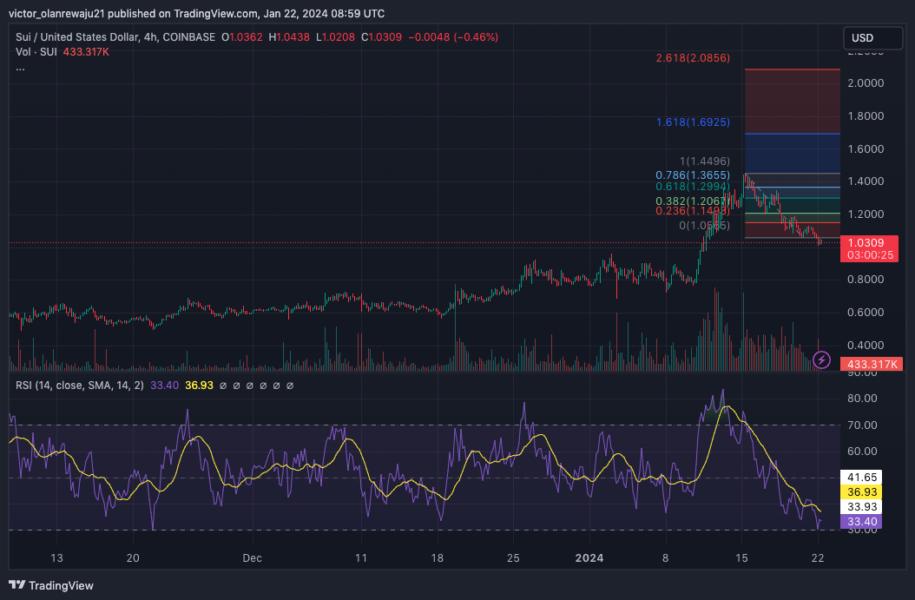The image size is (915, 600).
Task: Open the USD currency selector
Action: [x=872, y=38]
